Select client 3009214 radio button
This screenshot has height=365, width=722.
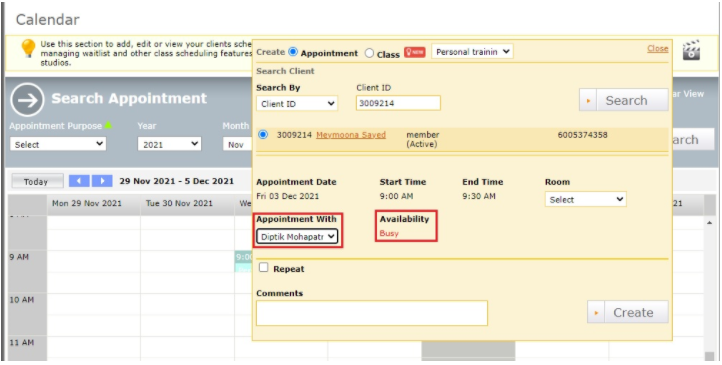tap(263, 135)
